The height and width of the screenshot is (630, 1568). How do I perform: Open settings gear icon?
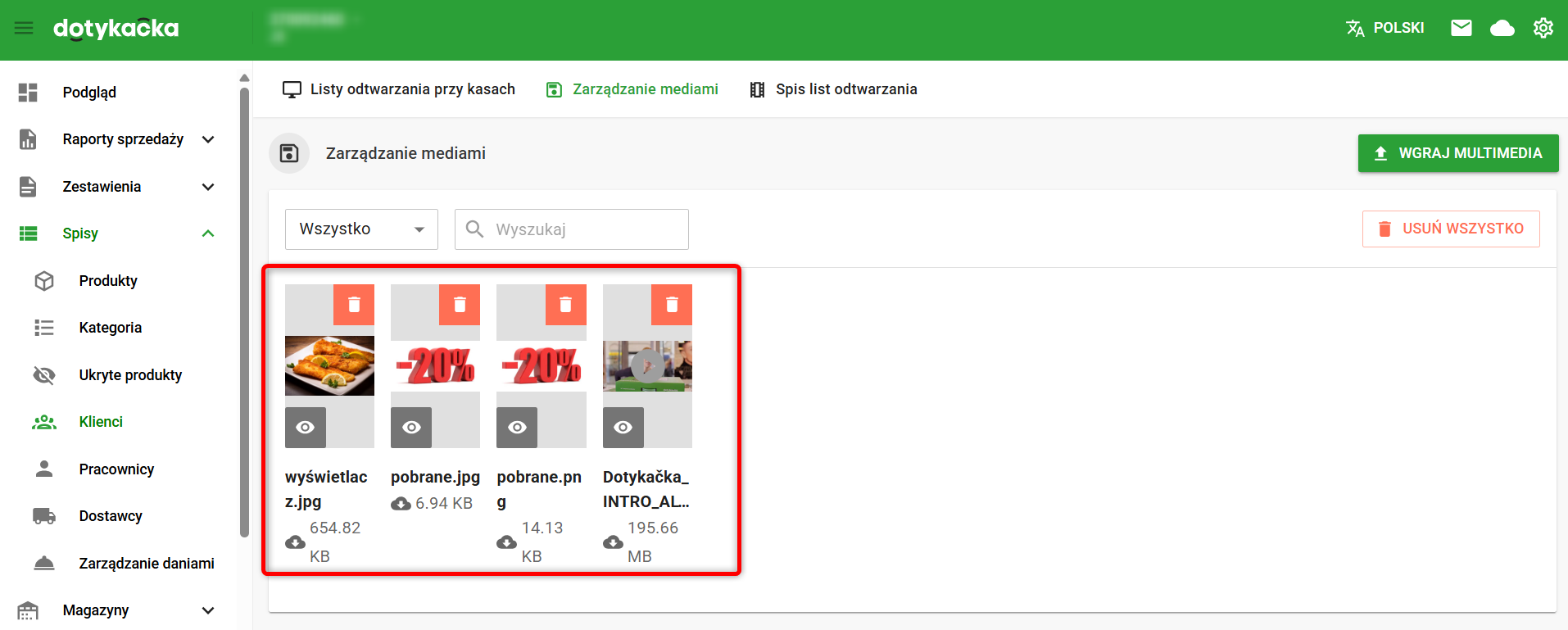(x=1543, y=29)
